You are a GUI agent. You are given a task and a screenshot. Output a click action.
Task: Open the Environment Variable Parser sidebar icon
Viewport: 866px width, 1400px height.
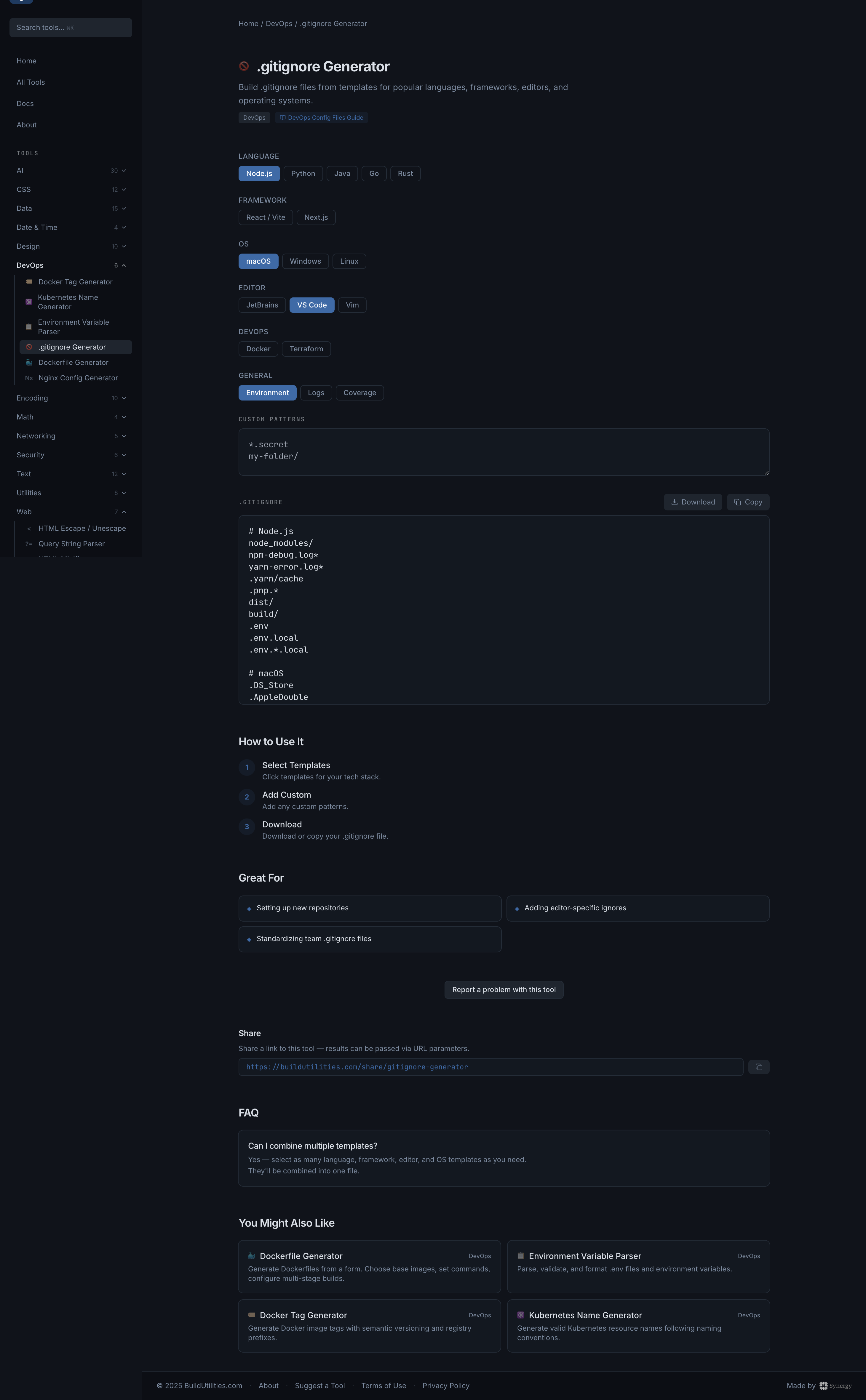coord(29,327)
